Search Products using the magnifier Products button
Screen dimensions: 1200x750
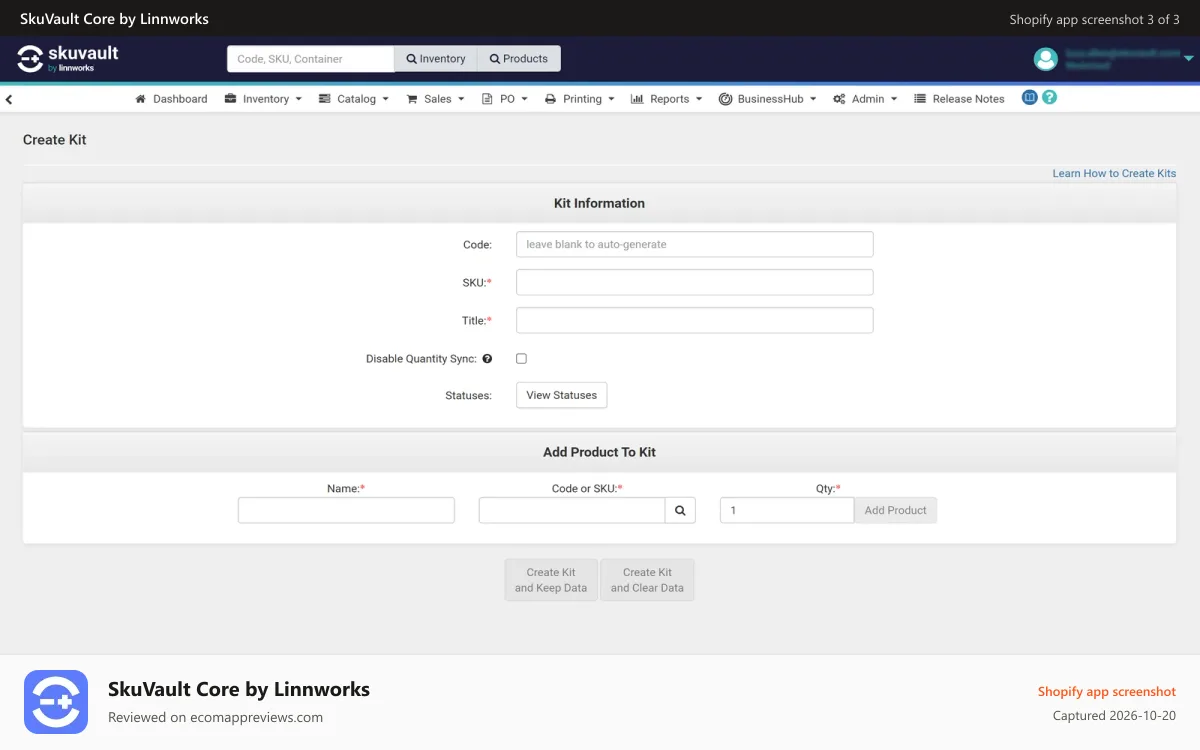point(519,59)
